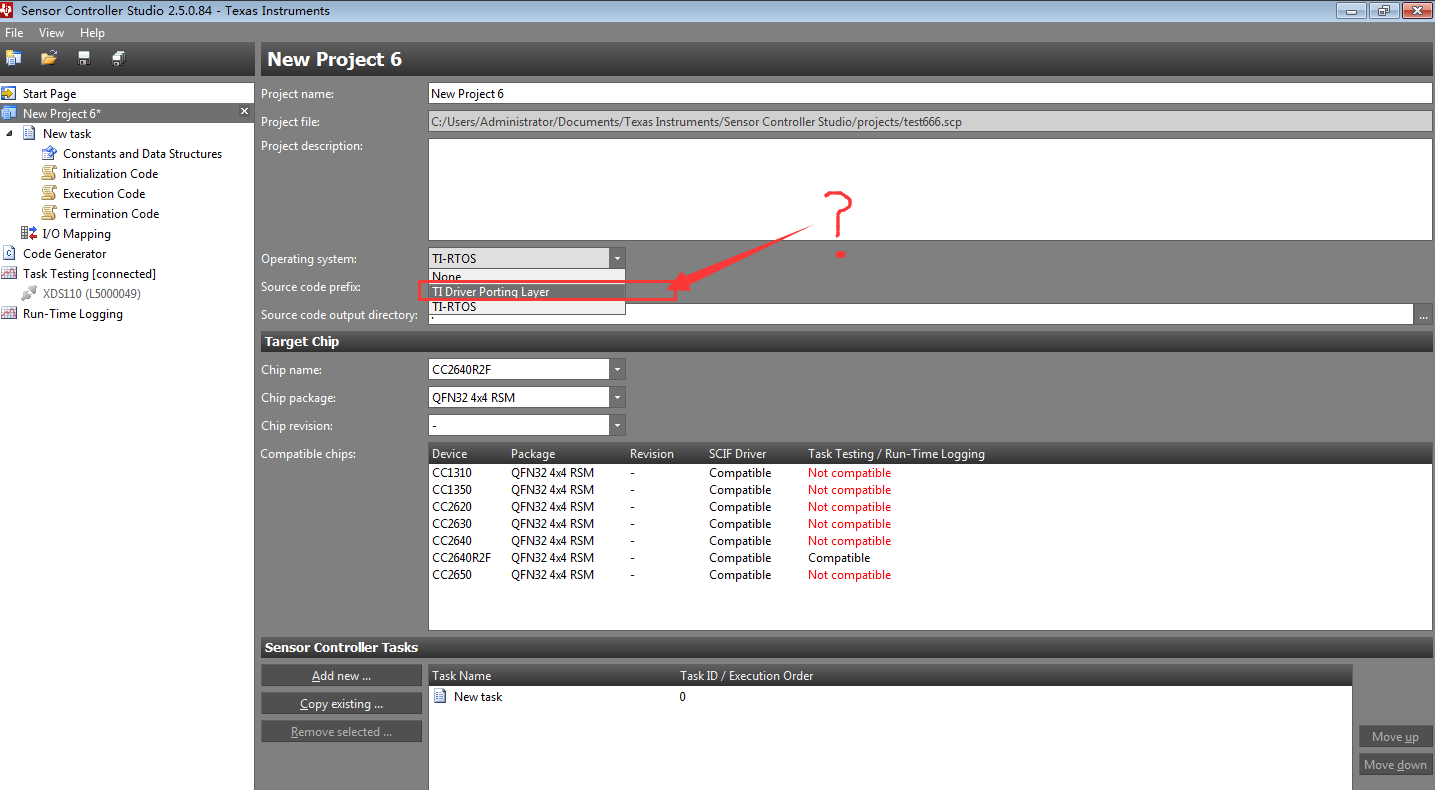Open the Help menu
The image size is (1435, 790).
92,33
